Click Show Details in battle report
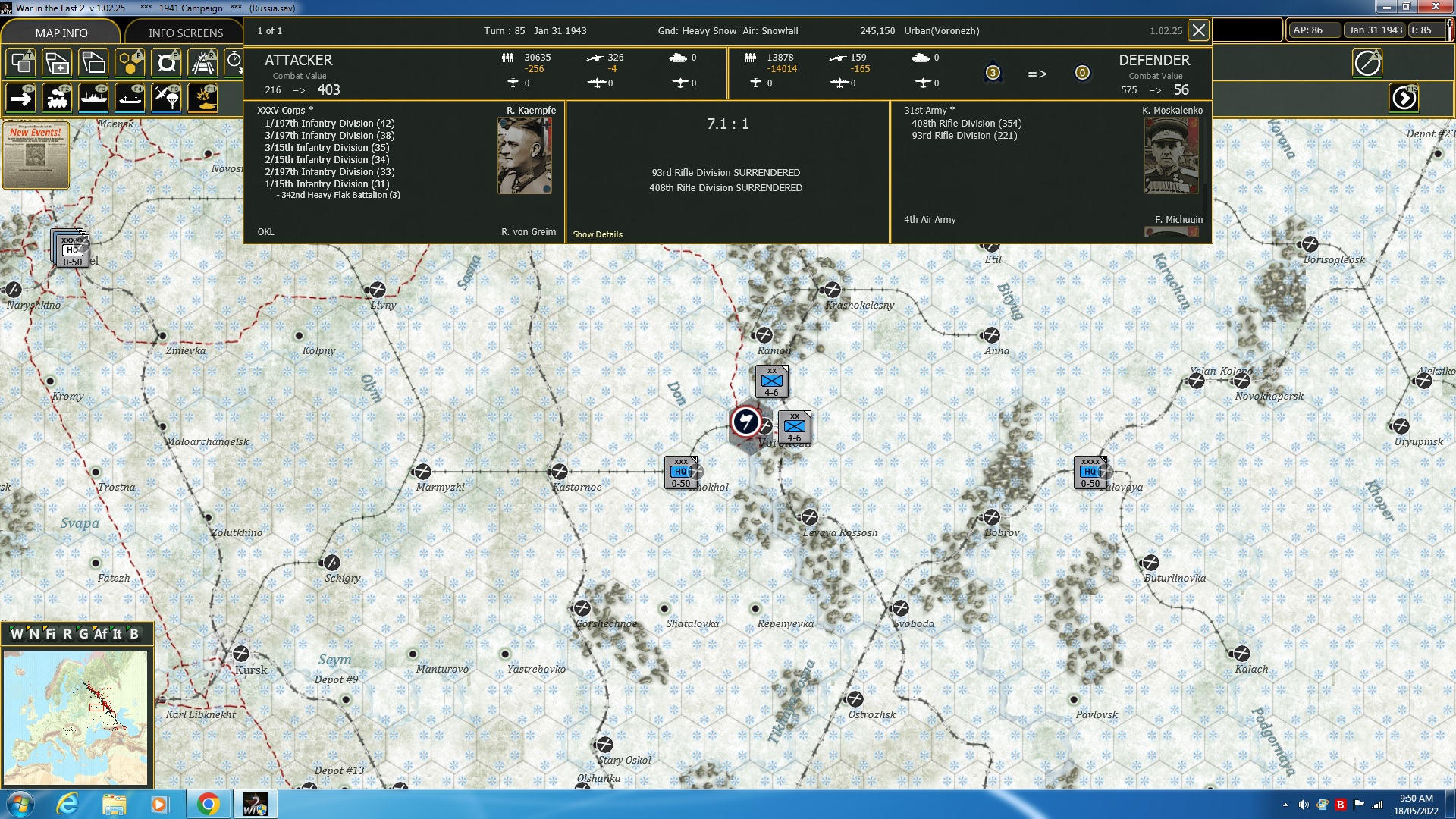Image resolution: width=1456 pixels, height=819 pixels. 598,234
